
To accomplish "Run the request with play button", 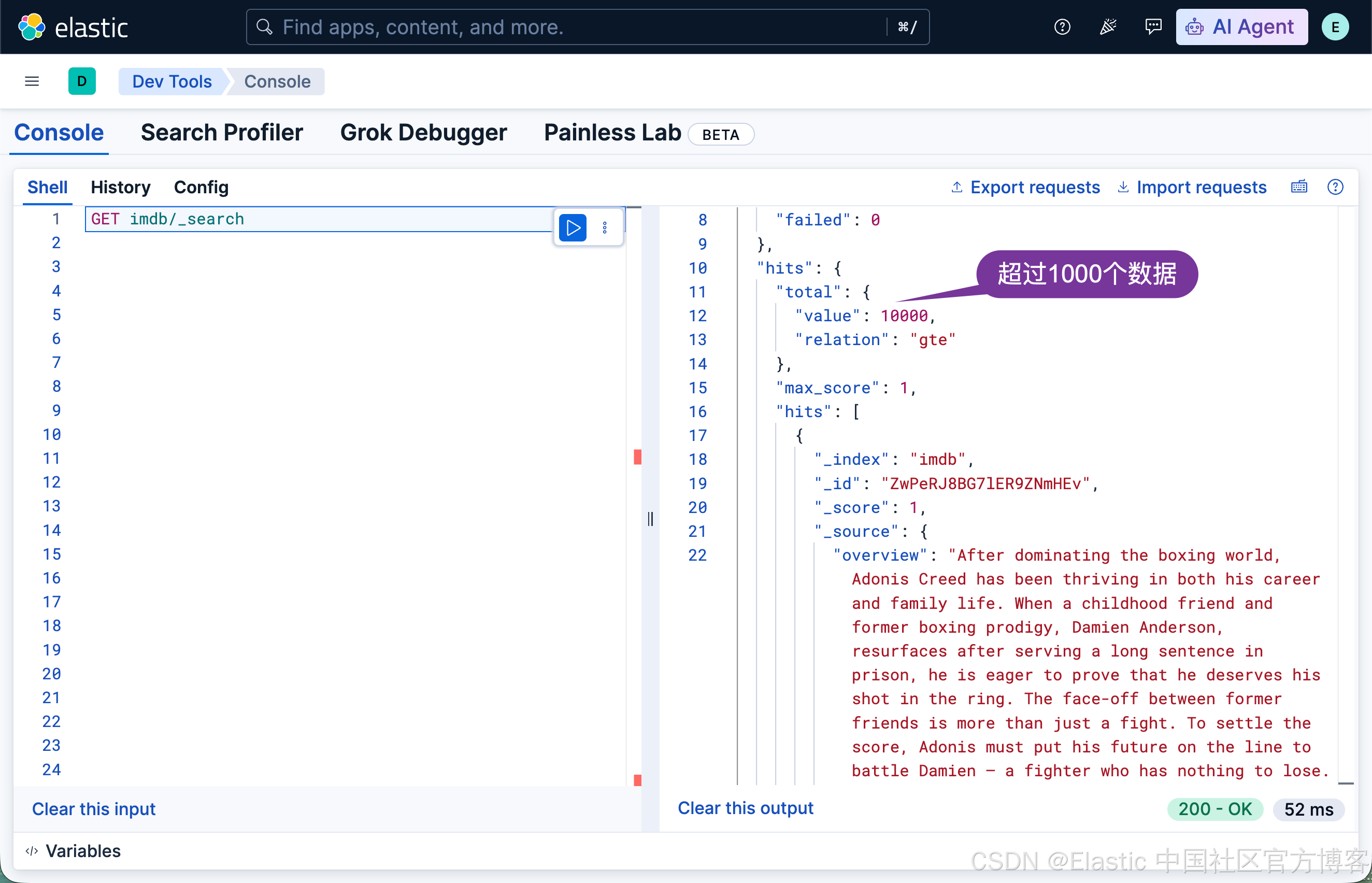I will [x=572, y=227].
